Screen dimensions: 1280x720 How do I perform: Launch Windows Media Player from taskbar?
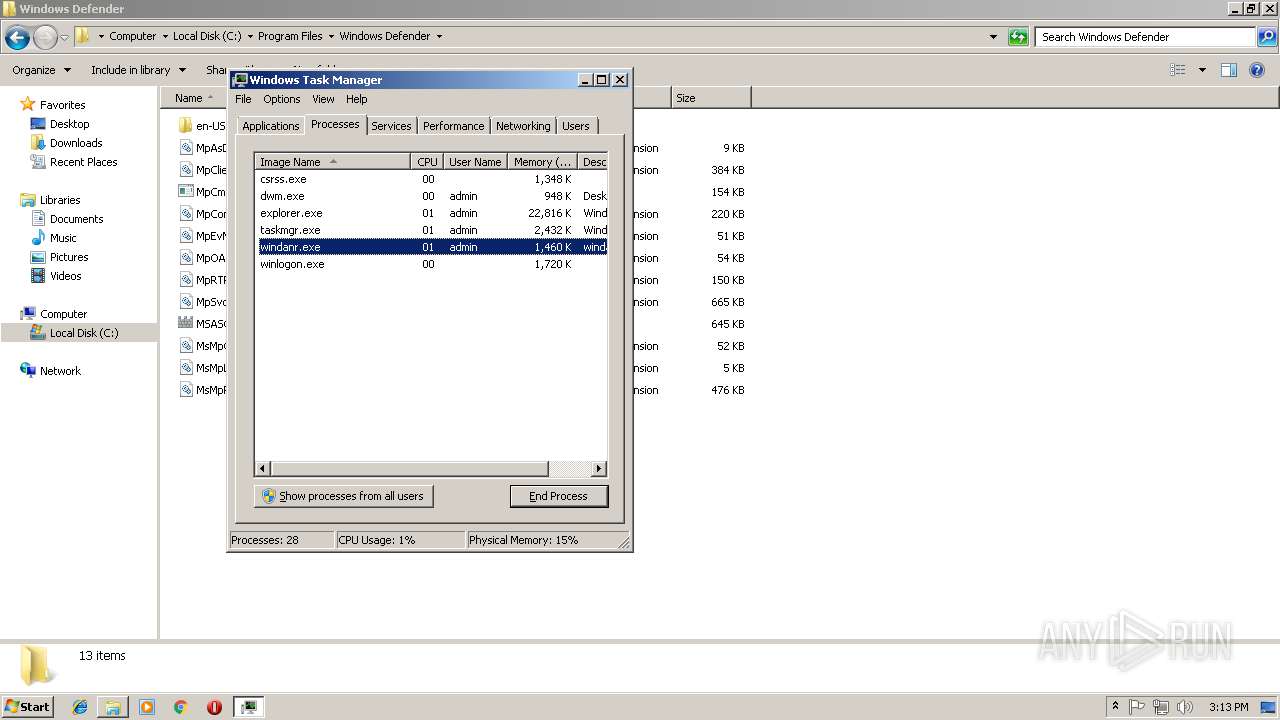[x=147, y=707]
